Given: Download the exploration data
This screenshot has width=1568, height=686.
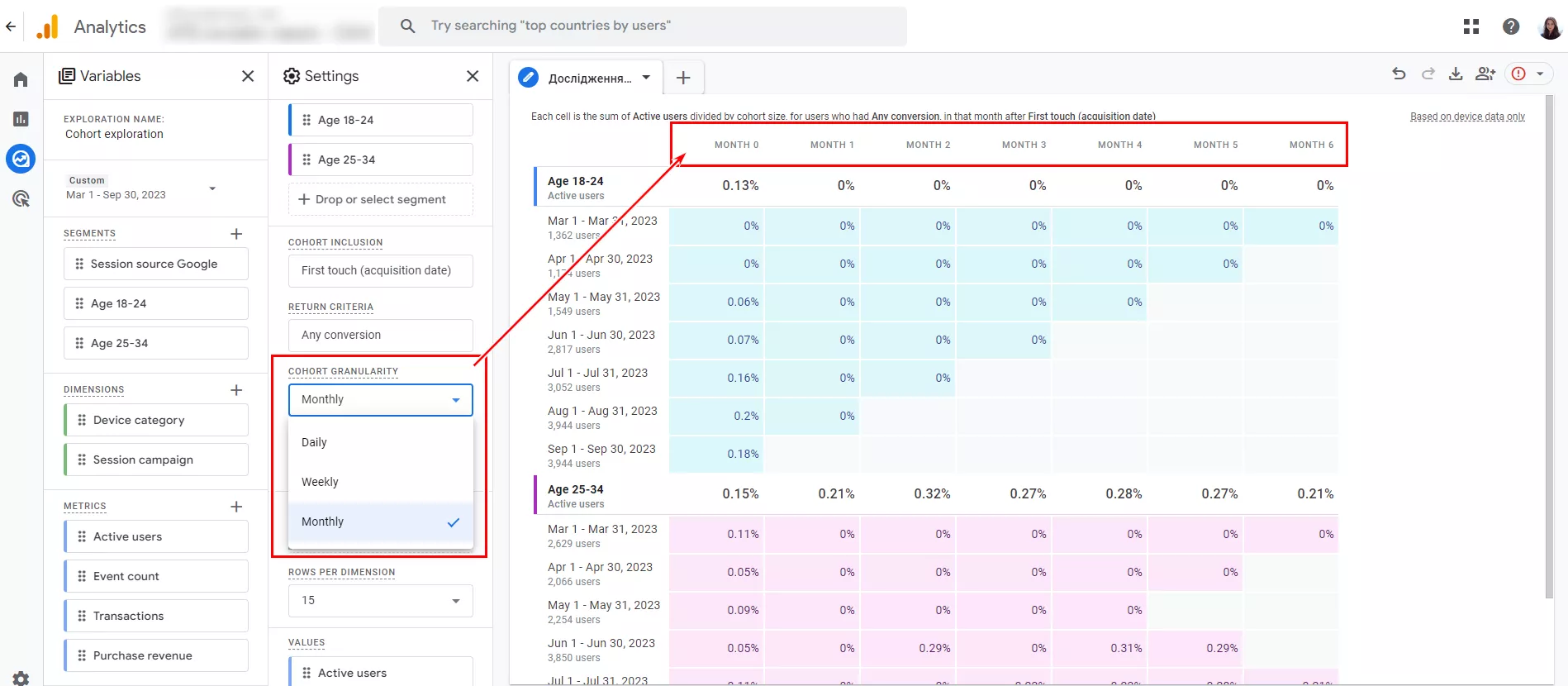Looking at the screenshot, I should tap(1456, 74).
